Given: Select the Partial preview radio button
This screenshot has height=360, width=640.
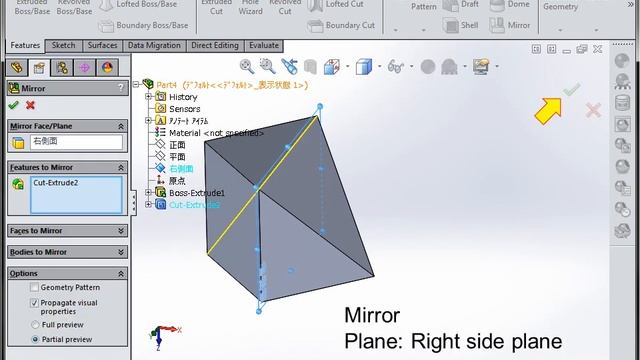Looking at the screenshot, I should [35, 339].
